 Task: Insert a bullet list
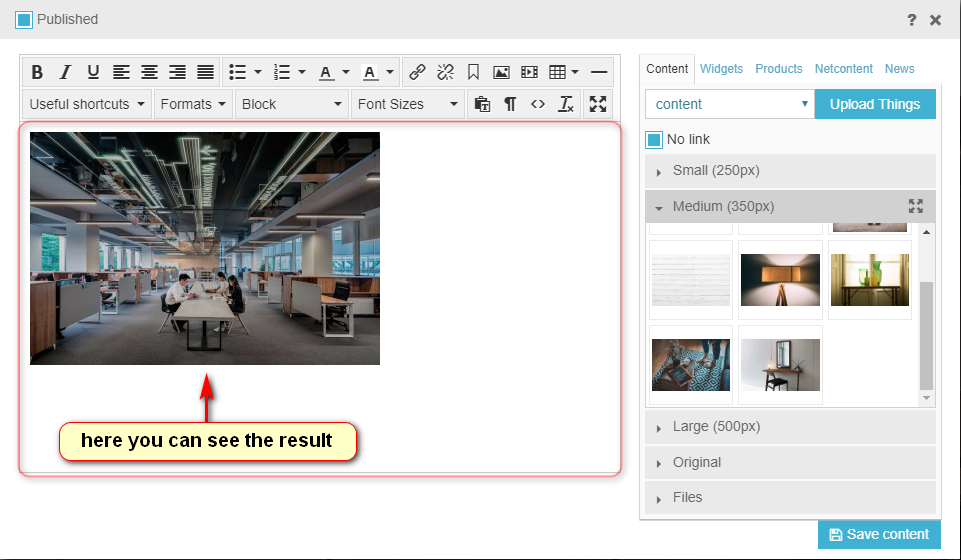238,72
